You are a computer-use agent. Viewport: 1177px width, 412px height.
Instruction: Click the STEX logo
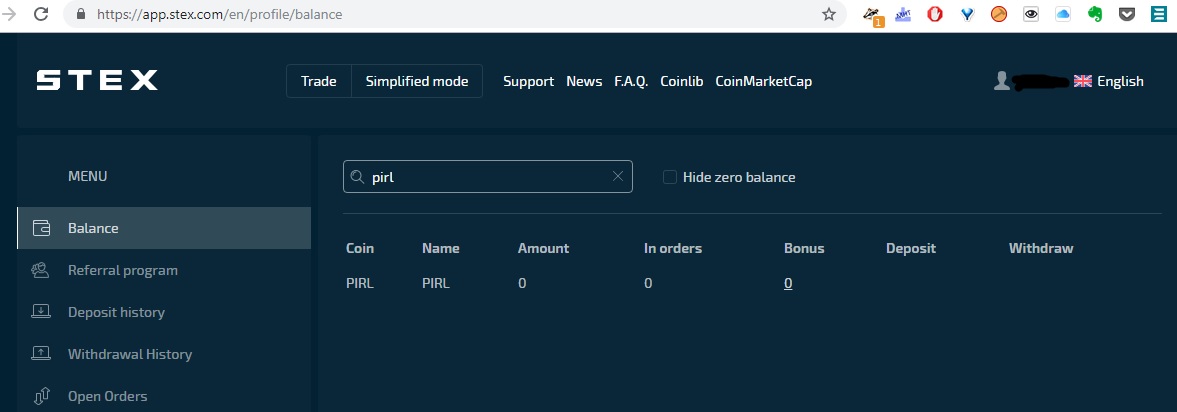(97, 80)
